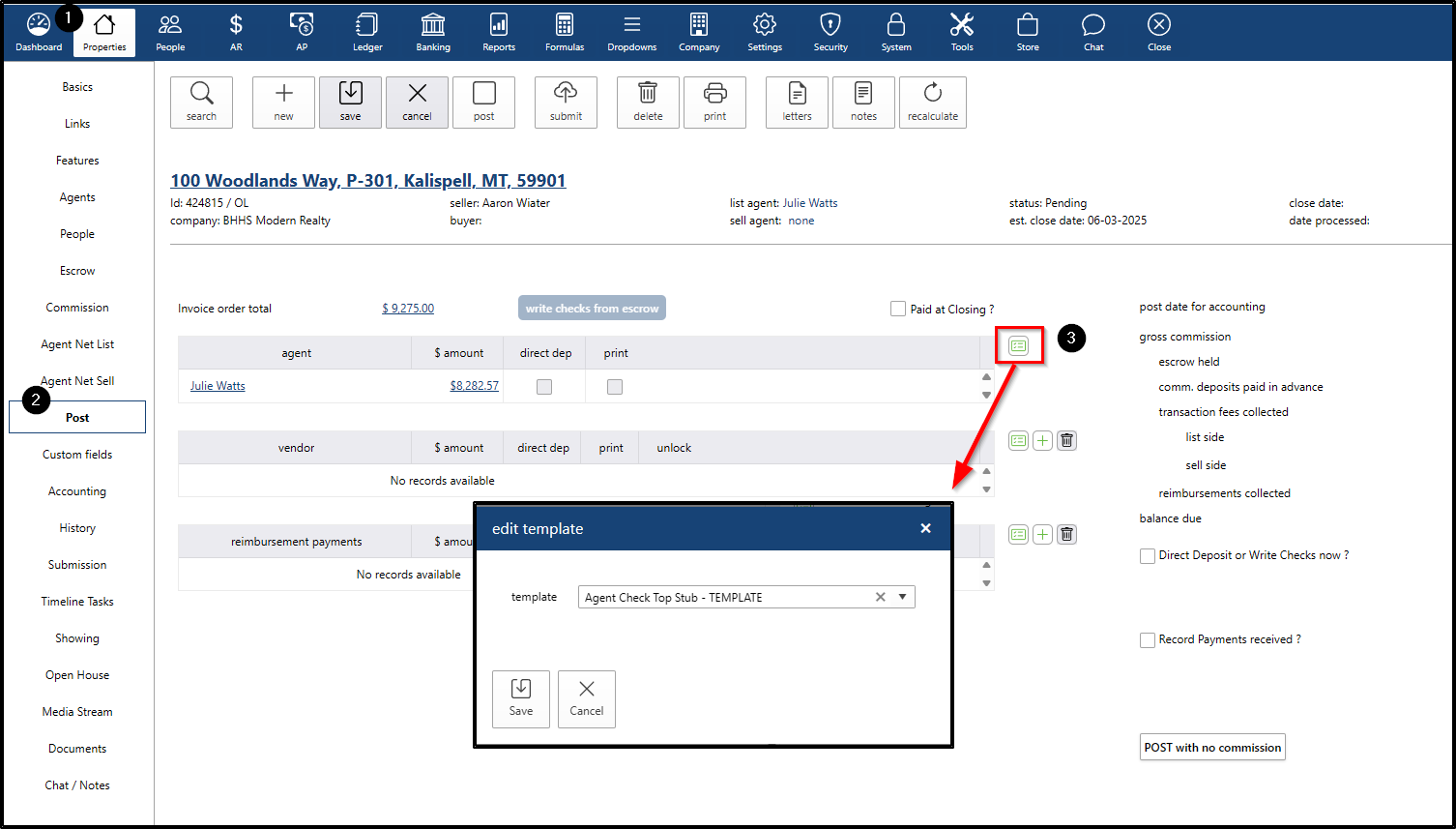The image size is (1456, 829).
Task: Open the Banking module
Action: pyautogui.click(x=433, y=33)
